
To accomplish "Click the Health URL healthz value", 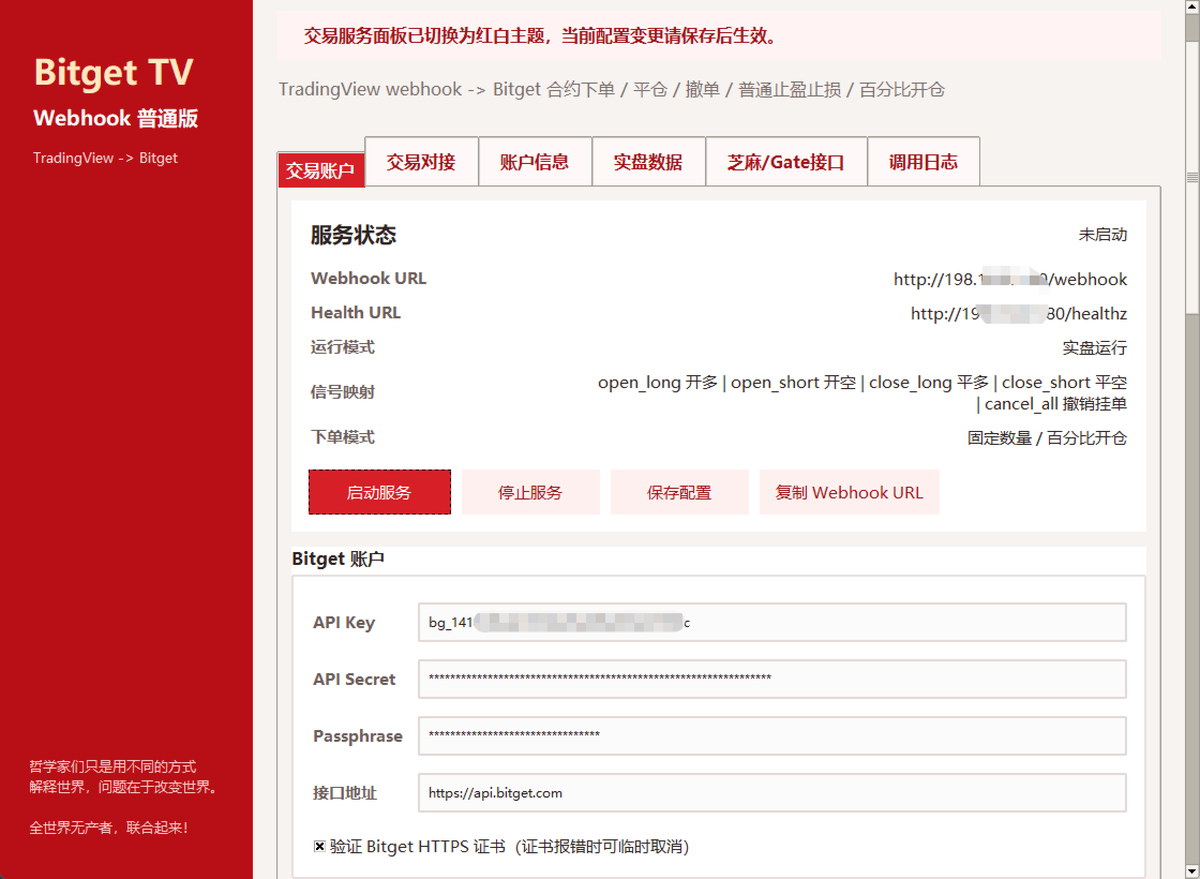I will click(x=1018, y=314).
